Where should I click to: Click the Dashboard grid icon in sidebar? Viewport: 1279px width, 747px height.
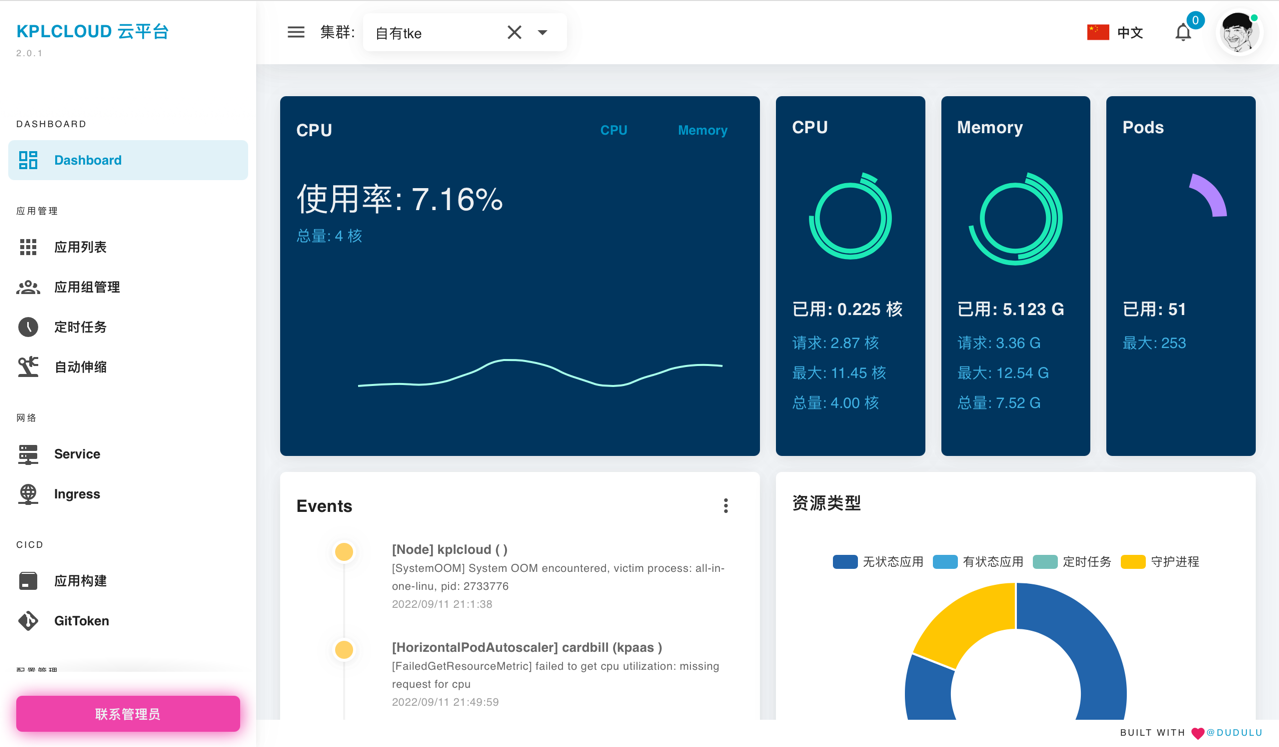[28, 160]
